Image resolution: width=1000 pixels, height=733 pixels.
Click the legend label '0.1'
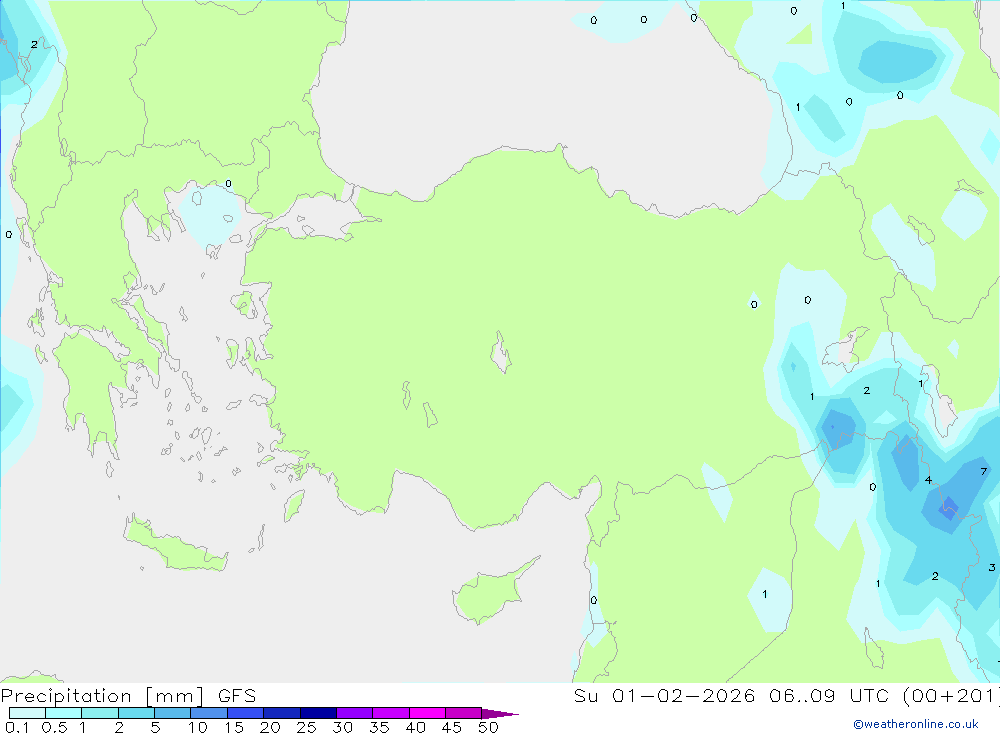(17, 727)
